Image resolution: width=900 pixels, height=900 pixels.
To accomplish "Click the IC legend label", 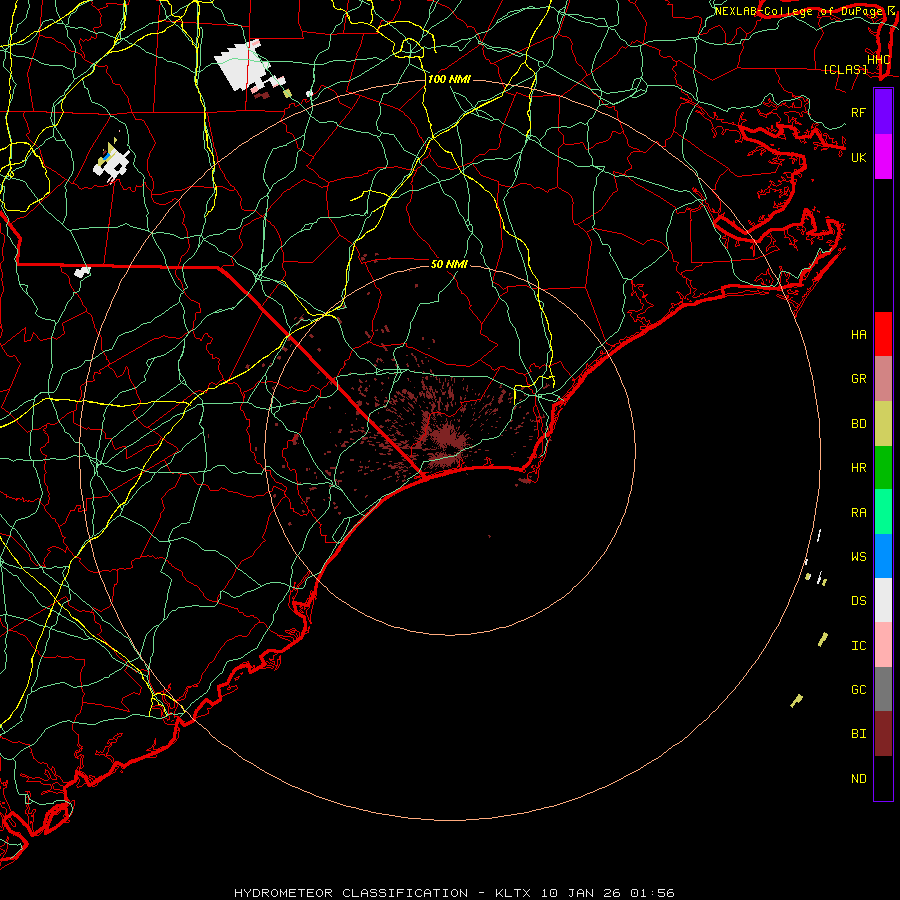I will click(x=858, y=645).
